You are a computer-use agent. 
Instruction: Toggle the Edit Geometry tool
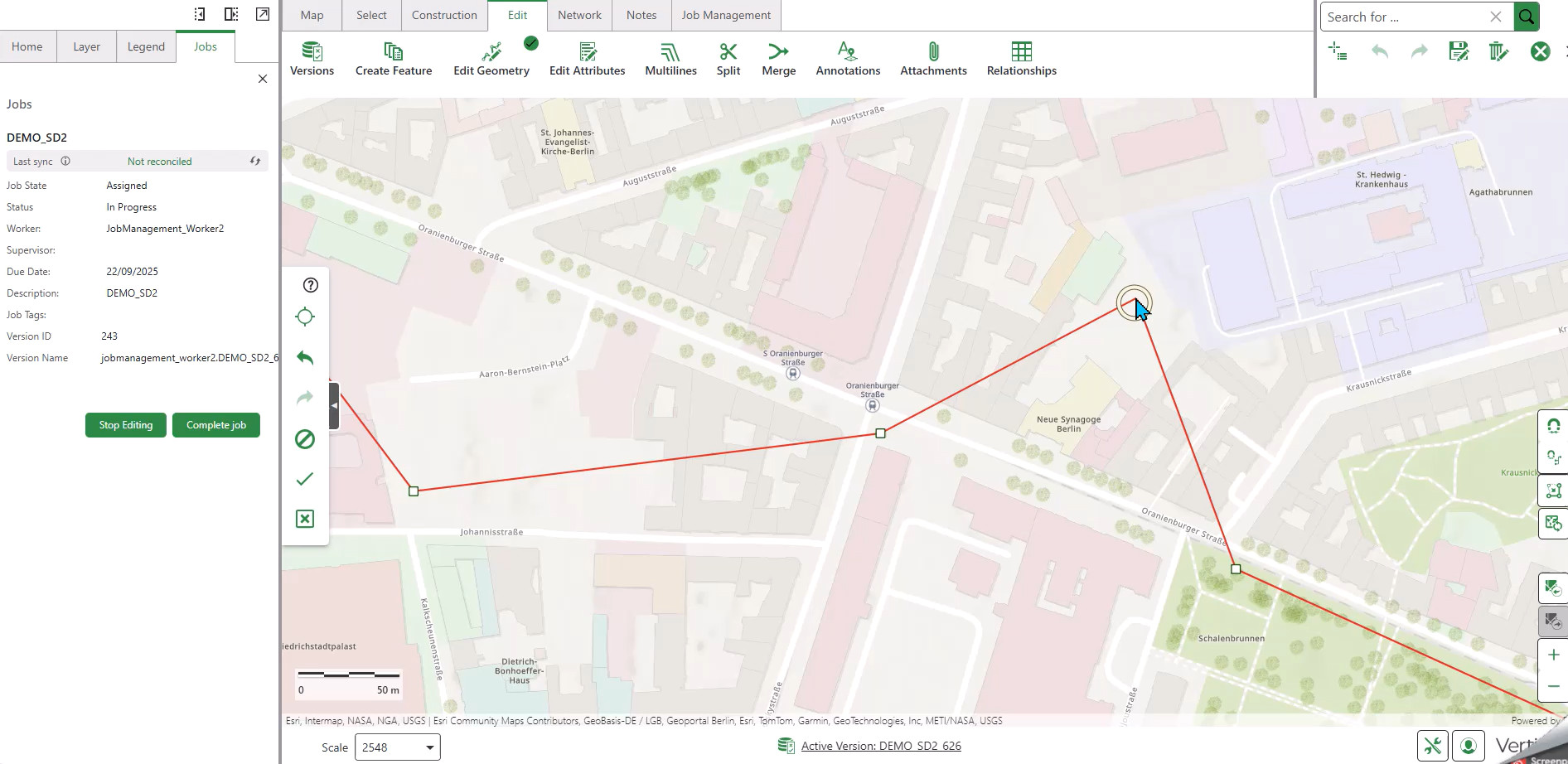491,59
